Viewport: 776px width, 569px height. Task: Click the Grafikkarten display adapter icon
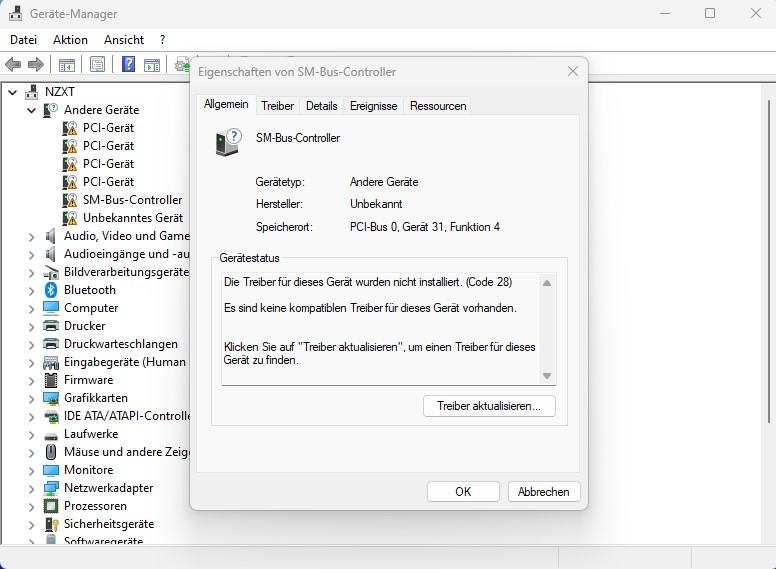pyautogui.click(x=50, y=398)
